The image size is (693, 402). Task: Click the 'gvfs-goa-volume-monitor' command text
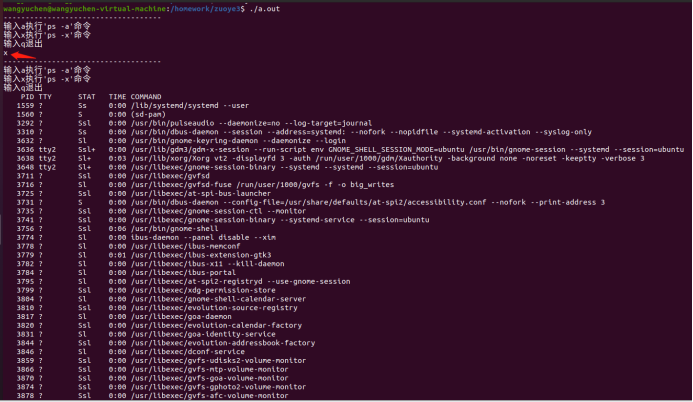[x=209, y=378]
